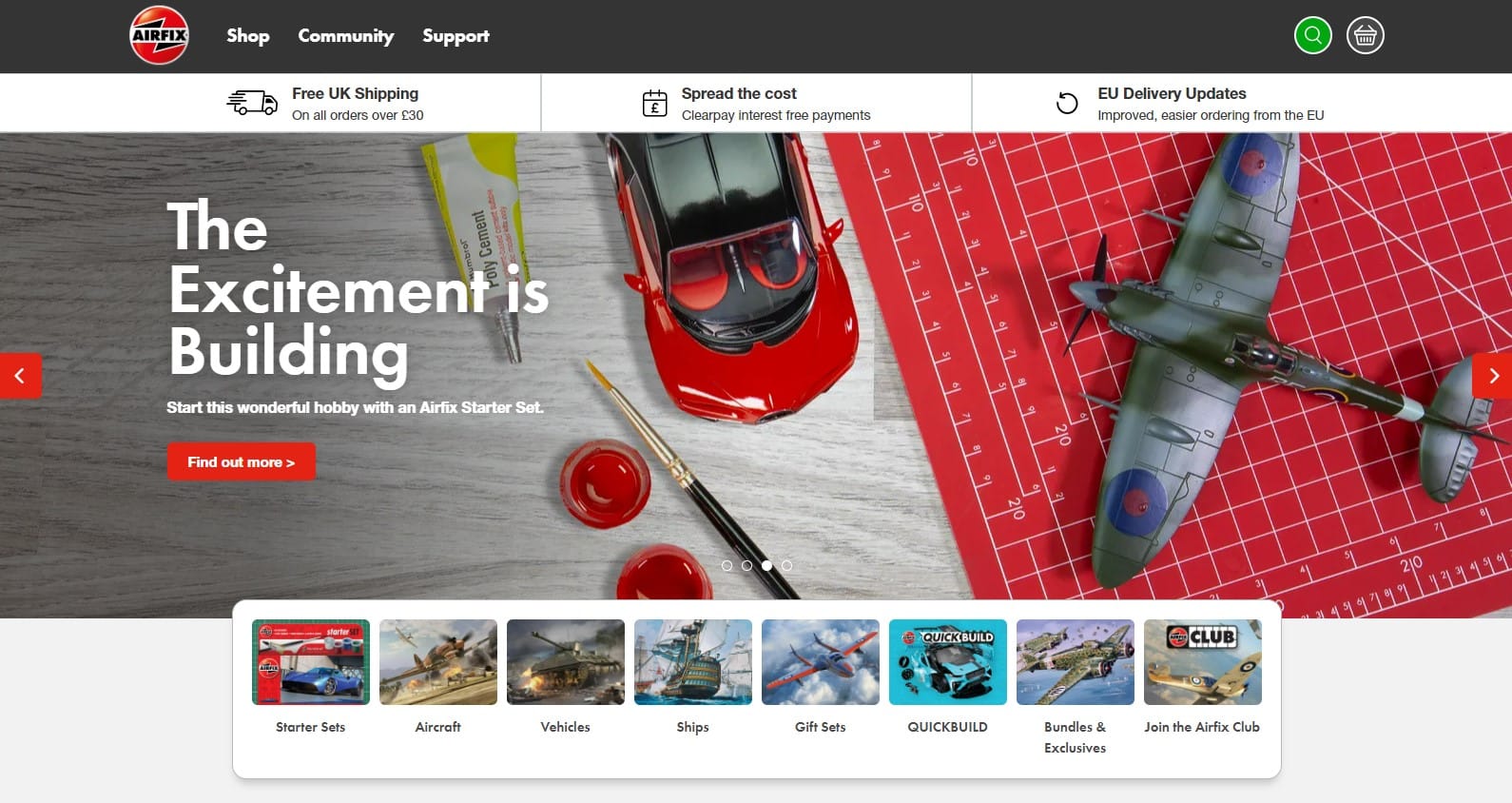Screen dimensions: 1512x803
Task: Open the QUICKBUILD category thumbnail
Action: click(x=947, y=662)
